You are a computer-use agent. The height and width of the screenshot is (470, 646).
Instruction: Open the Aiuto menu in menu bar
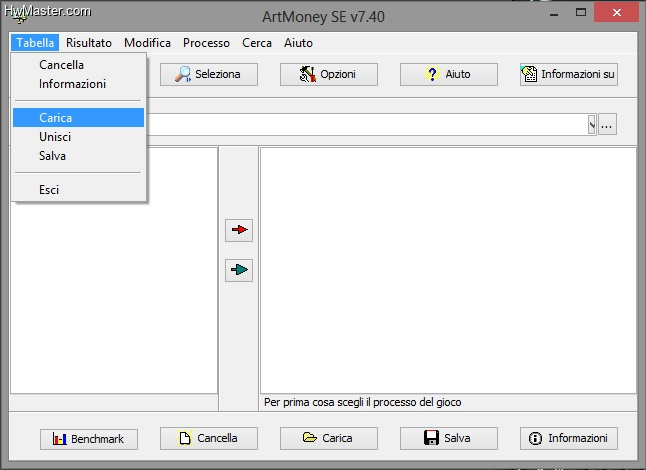298,43
